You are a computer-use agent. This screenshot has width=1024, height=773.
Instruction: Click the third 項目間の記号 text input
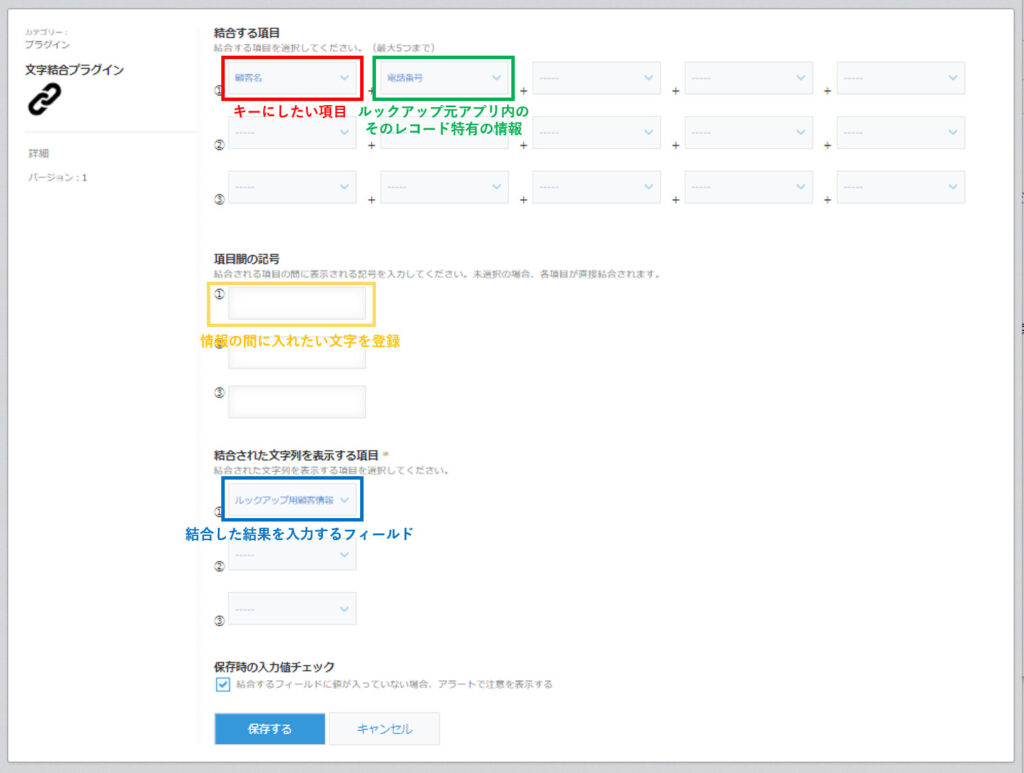click(x=297, y=402)
